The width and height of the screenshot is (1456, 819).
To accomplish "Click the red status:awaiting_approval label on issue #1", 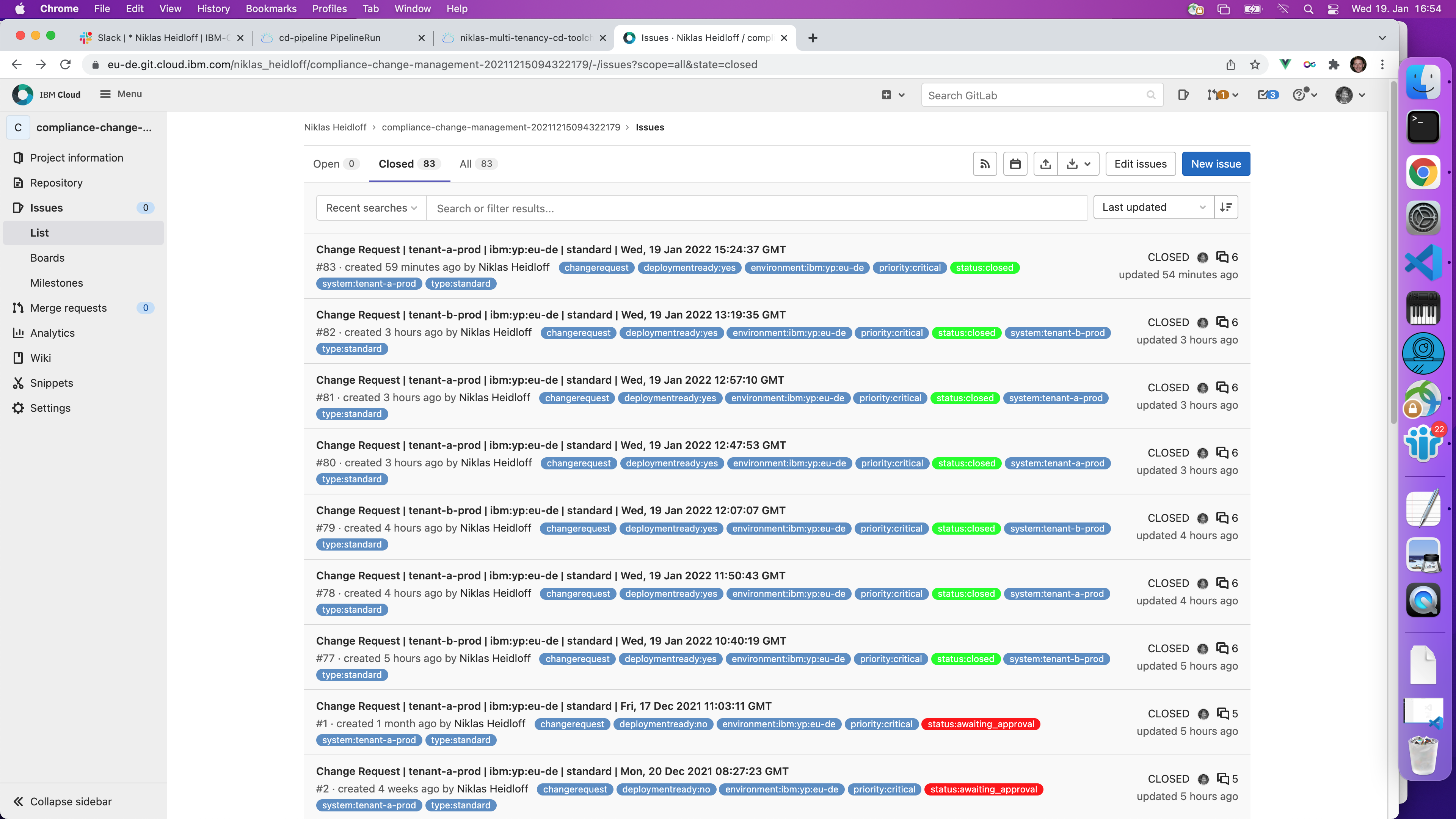I will point(980,724).
